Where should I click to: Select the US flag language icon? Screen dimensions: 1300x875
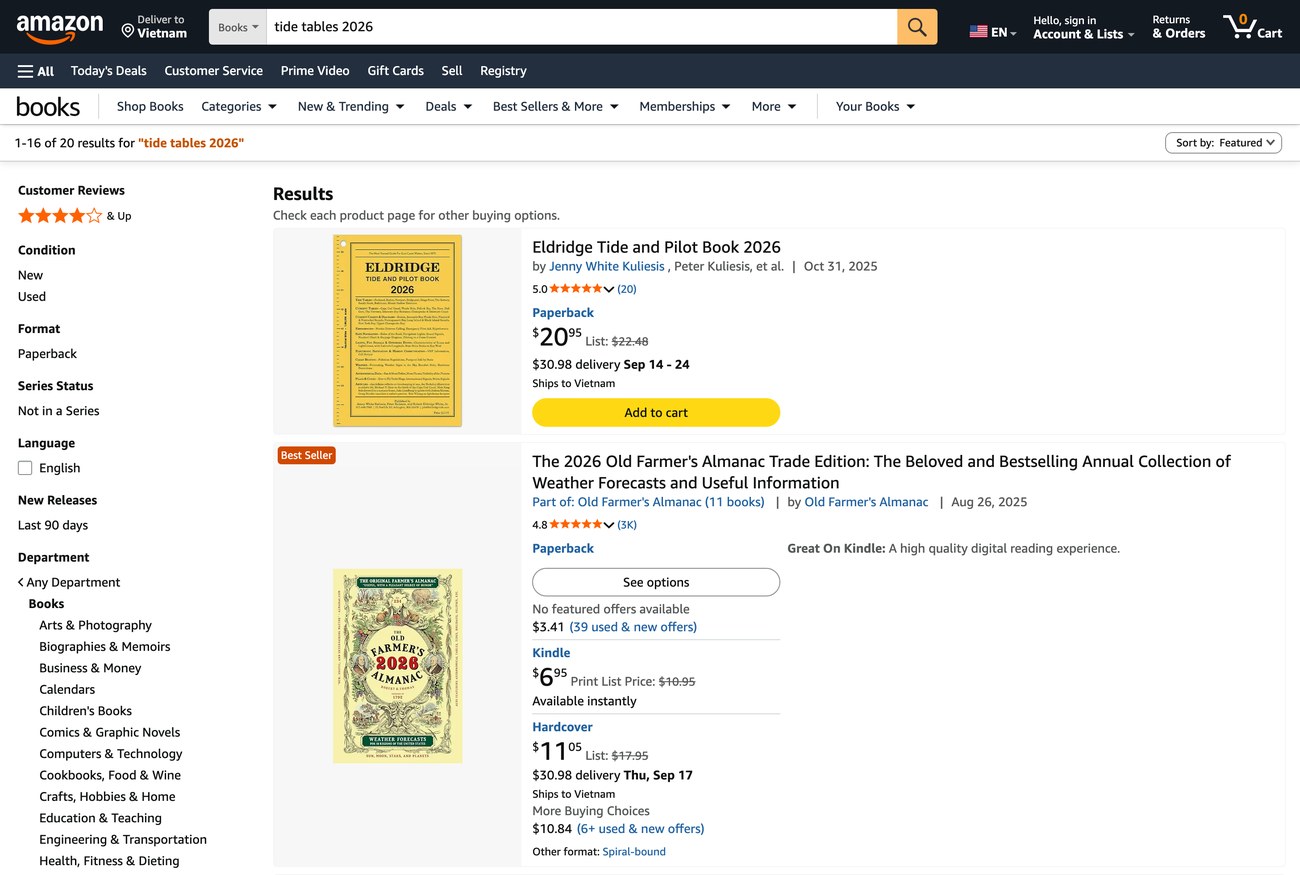[x=978, y=32]
